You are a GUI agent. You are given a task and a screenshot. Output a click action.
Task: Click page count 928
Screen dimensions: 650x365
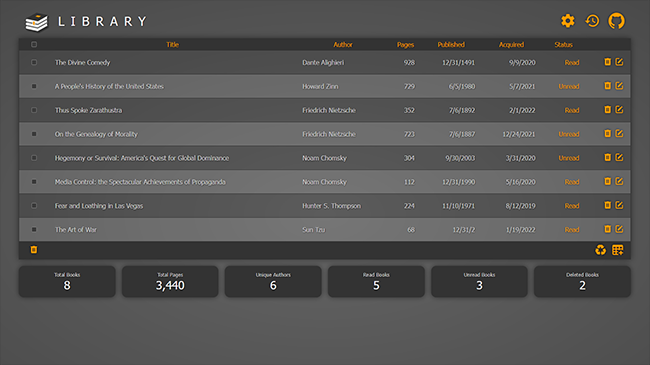[409, 63]
